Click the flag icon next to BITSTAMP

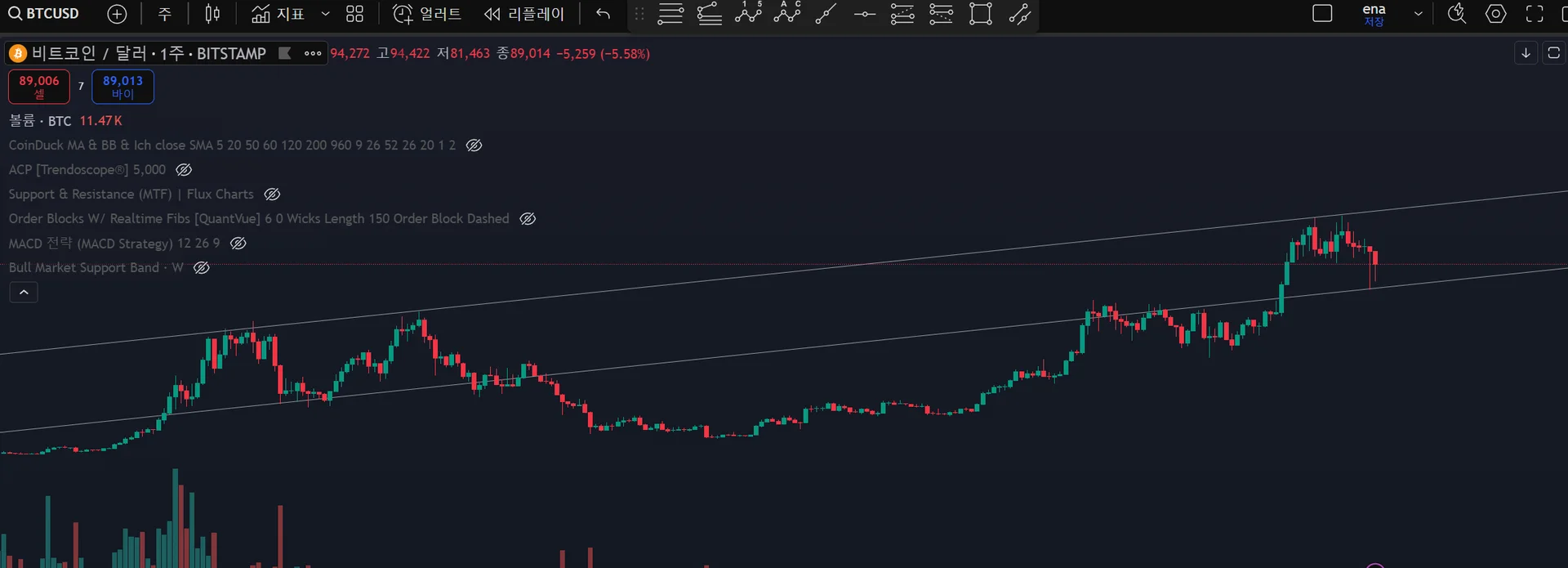coord(285,53)
